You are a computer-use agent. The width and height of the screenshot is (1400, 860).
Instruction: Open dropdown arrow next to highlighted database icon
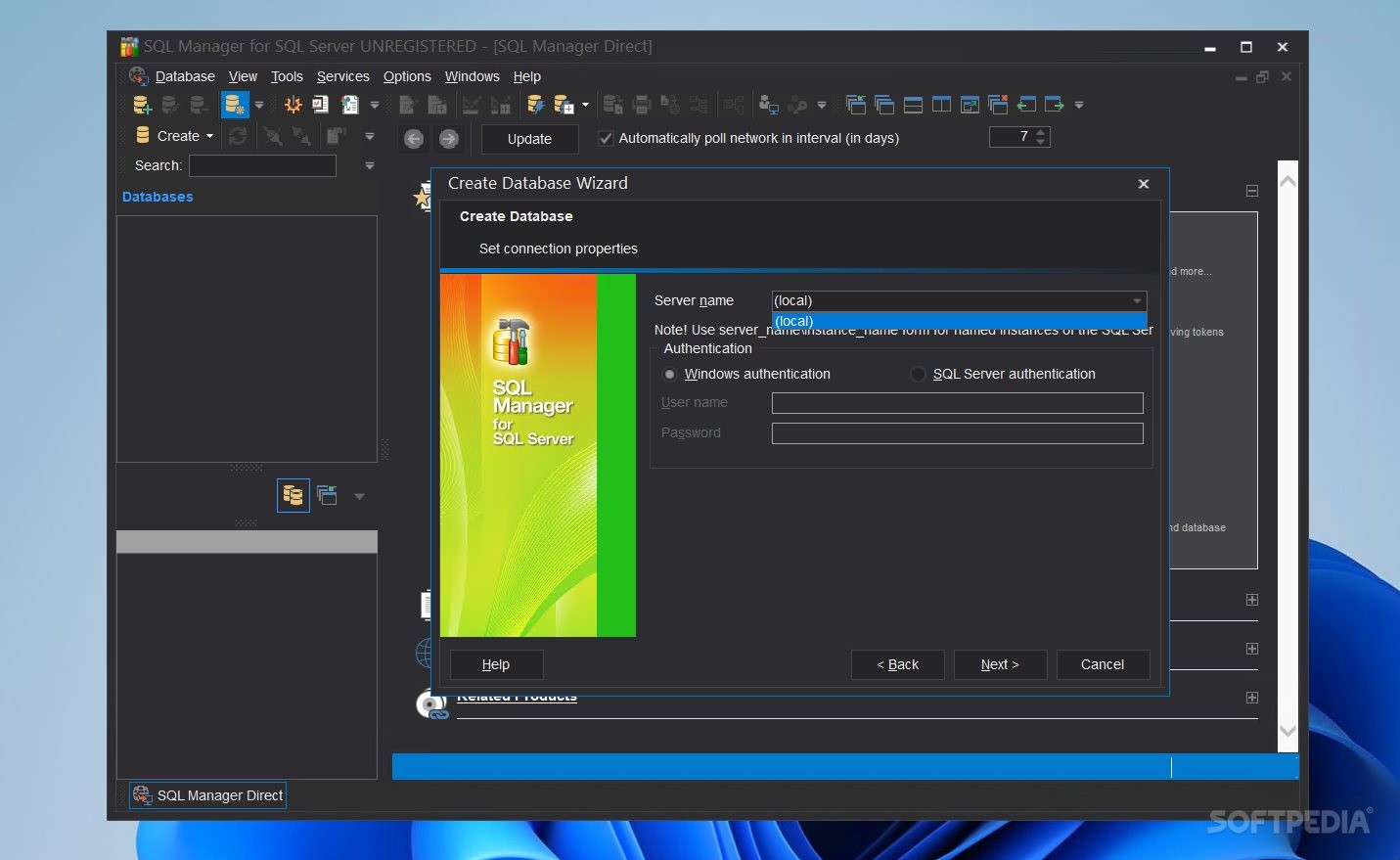click(x=259, y=105)
